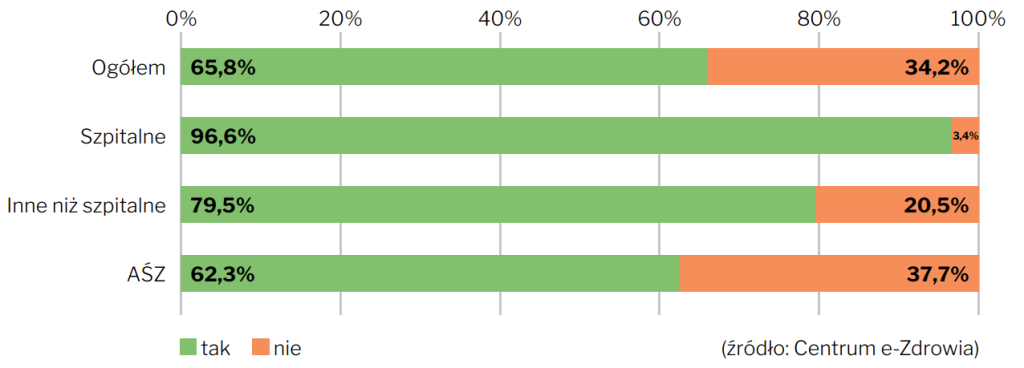Viewport: 1024px width, 368px height.
Task: Click the 'nie' legend text
Action: click(287, 349)
